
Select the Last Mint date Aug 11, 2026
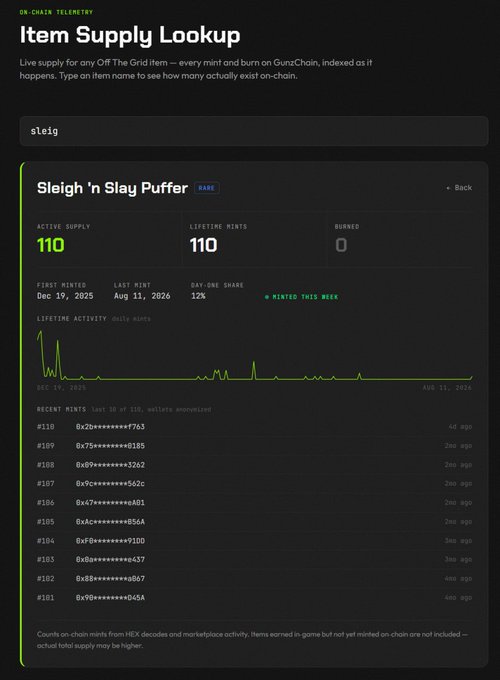[142, 296]
